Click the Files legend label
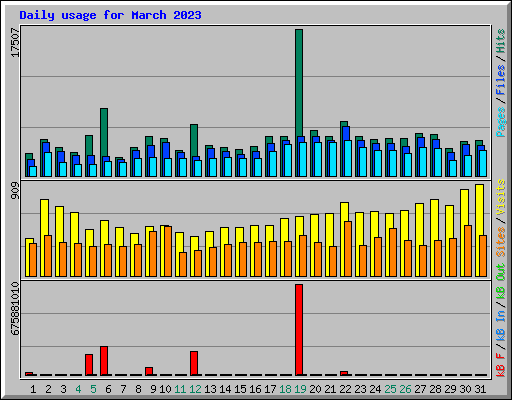The image size is (512, 400). click(x=500, y=80)
